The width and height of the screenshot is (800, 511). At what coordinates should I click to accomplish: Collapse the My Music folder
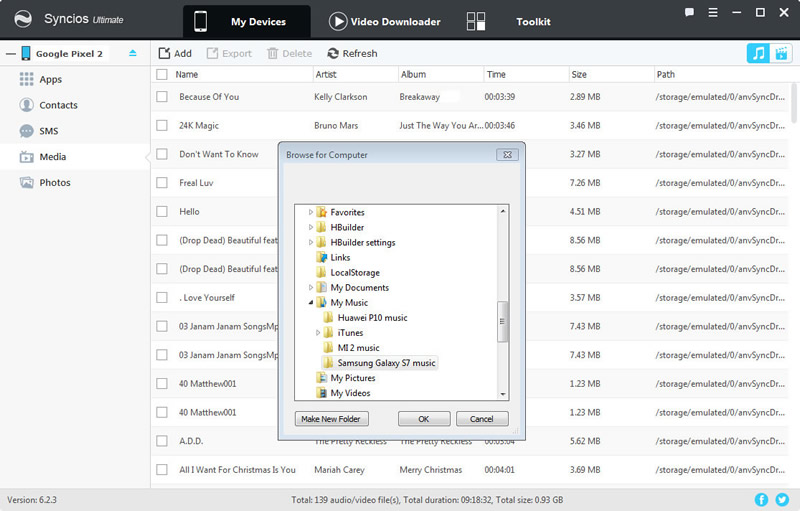tap(310, 302)
